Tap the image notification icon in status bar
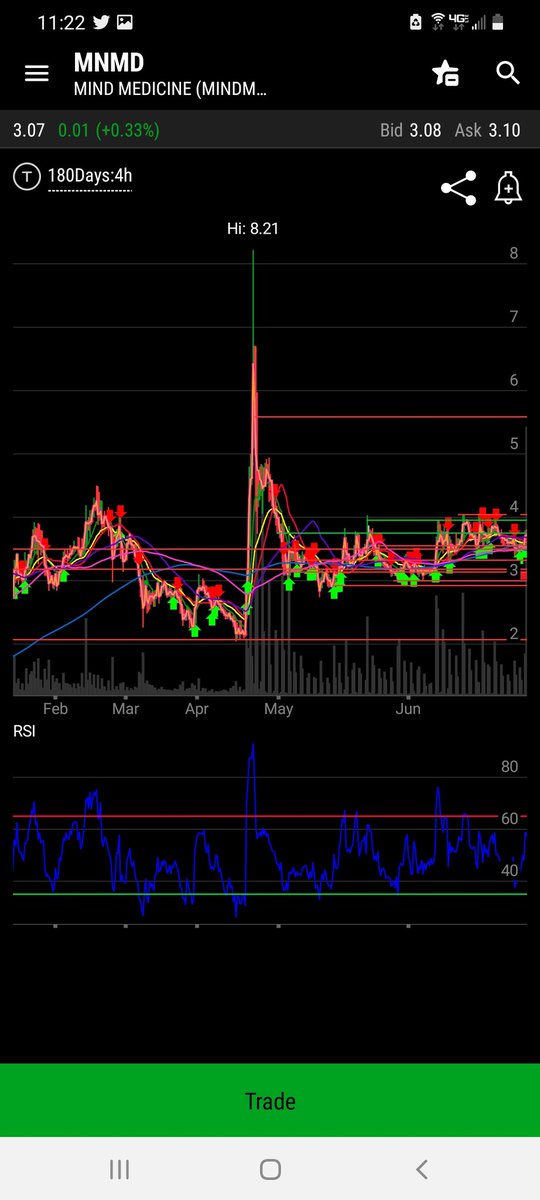Viewport: 540px width, 1200px height. (x=124, y=22)
